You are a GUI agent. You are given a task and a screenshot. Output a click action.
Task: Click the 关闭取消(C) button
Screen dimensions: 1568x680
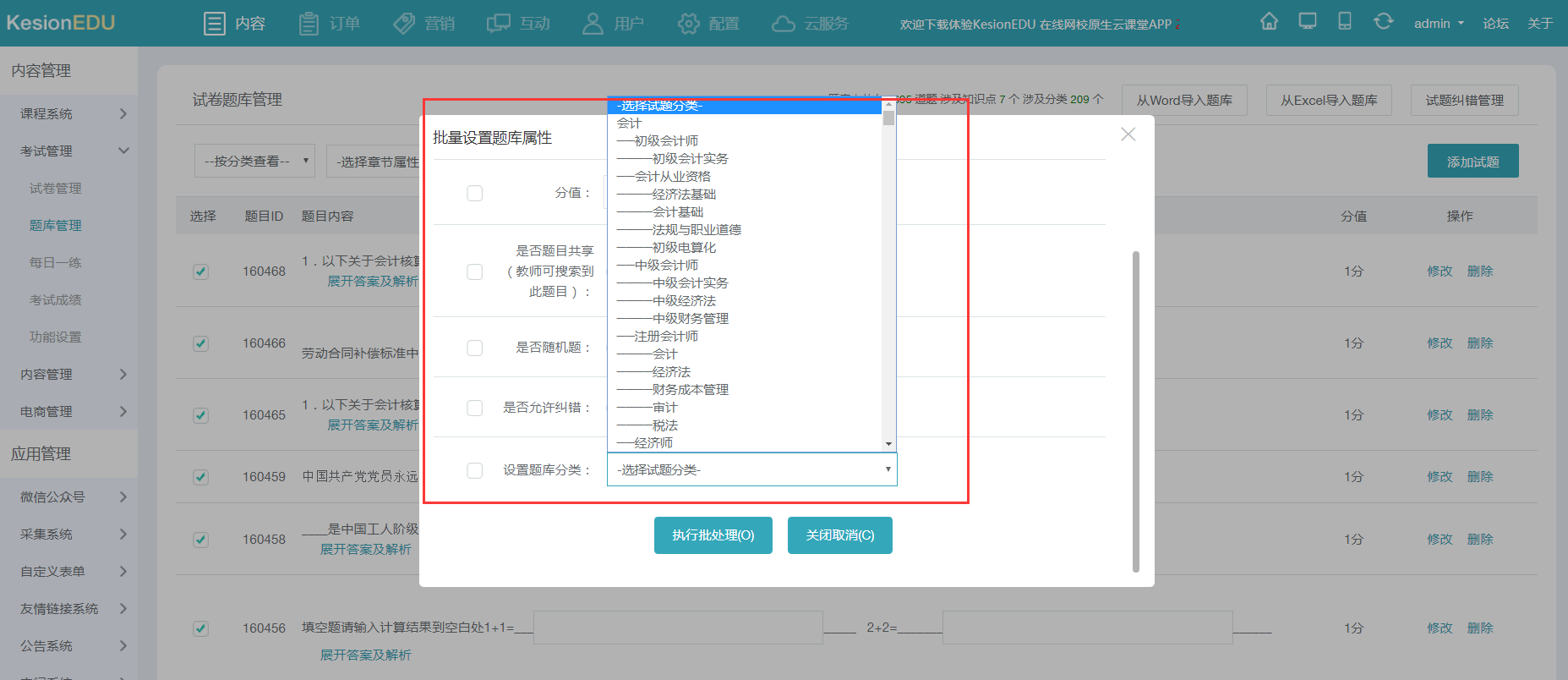point(839,535)
